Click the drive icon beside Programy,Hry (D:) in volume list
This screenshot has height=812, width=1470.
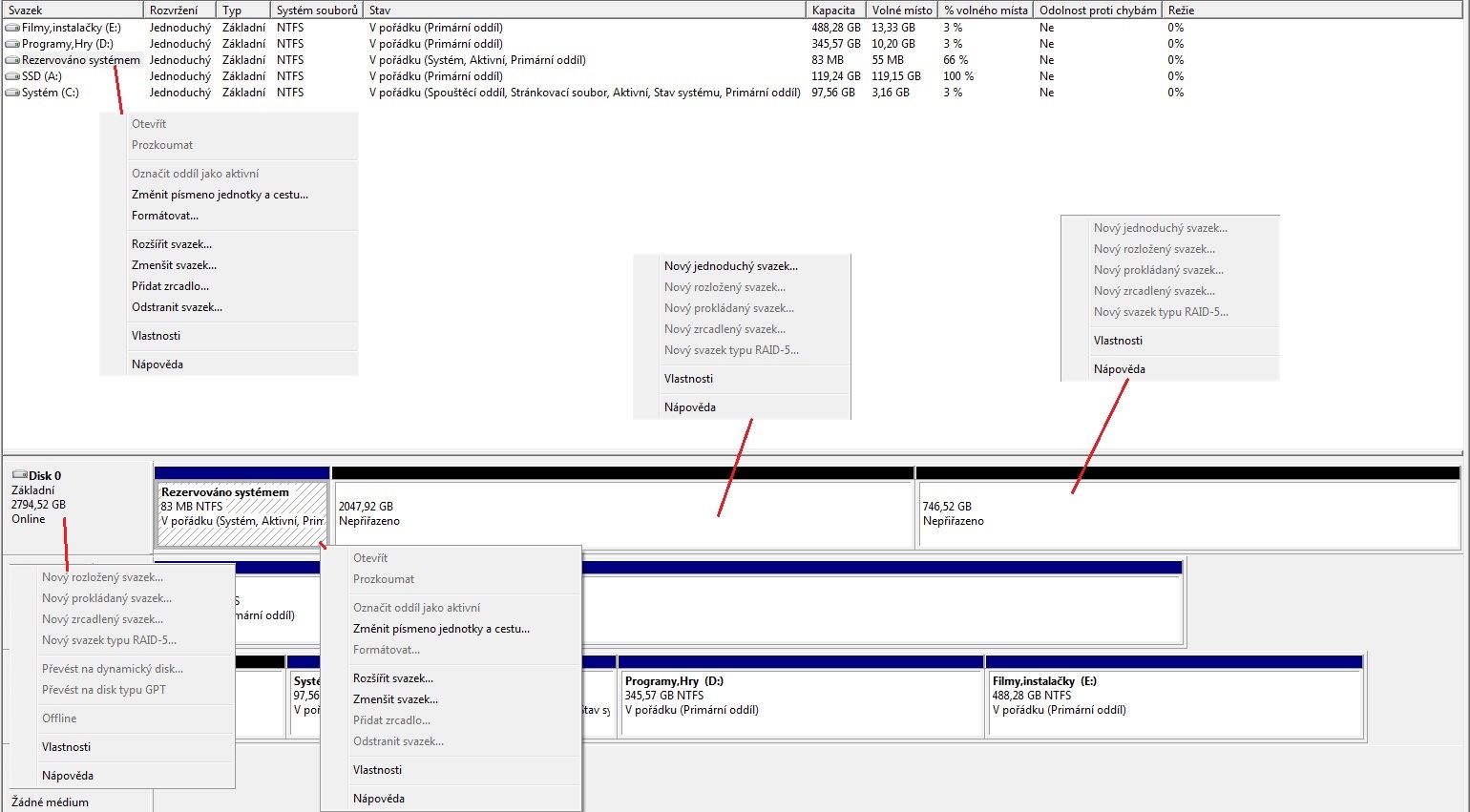coord(12,44)
